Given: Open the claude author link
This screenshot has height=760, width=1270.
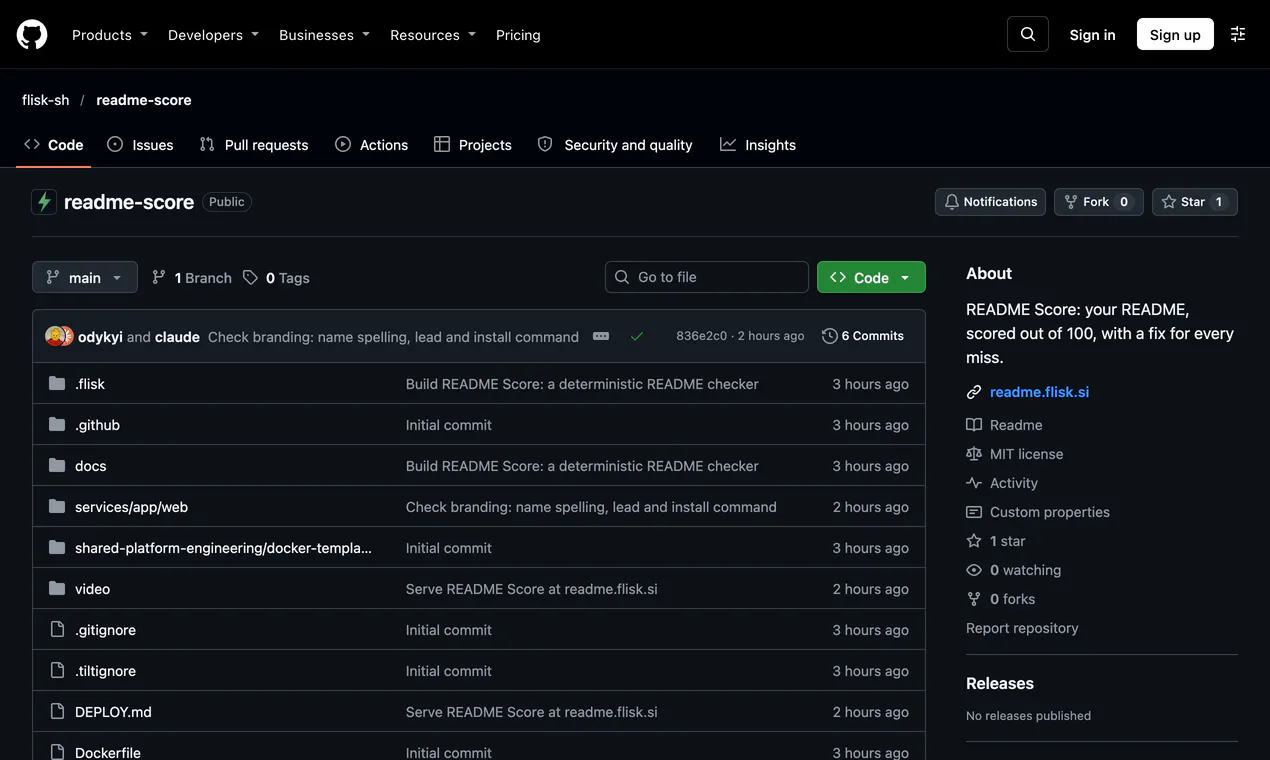Looking at the screenshot, I should point(177,337).
